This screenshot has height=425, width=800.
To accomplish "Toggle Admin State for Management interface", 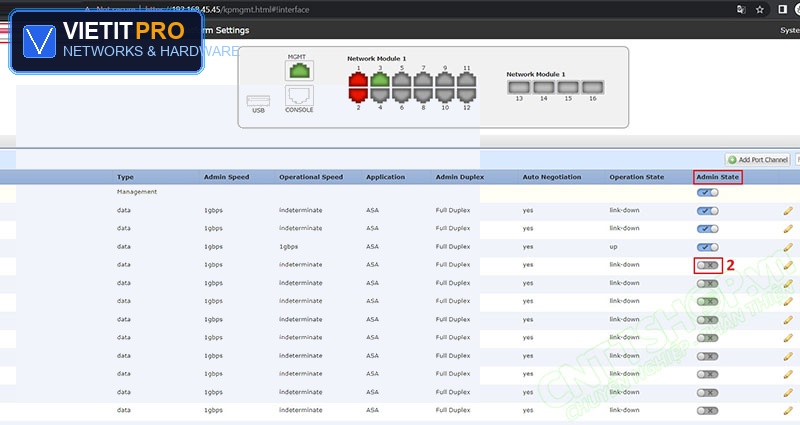I will tap(708, 192).
